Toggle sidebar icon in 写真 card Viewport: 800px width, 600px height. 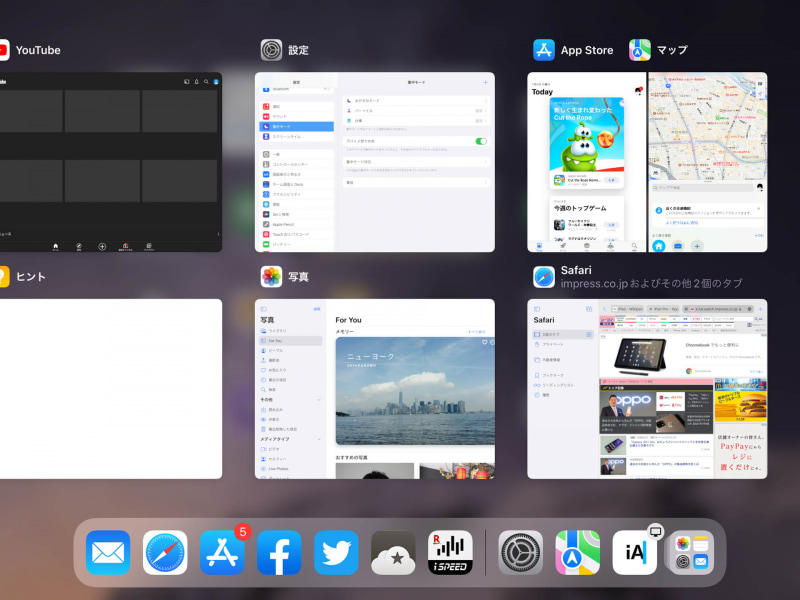264,309
